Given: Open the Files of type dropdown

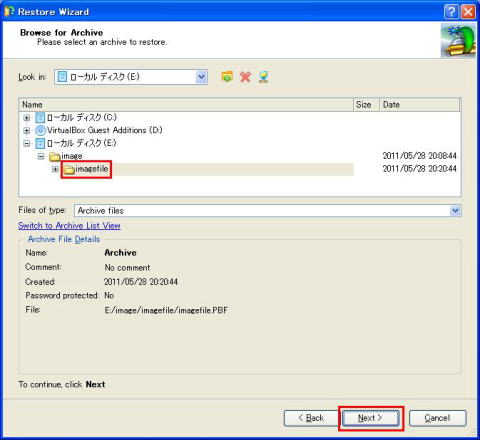Looking at the screenshot, I should click(455, 211).
